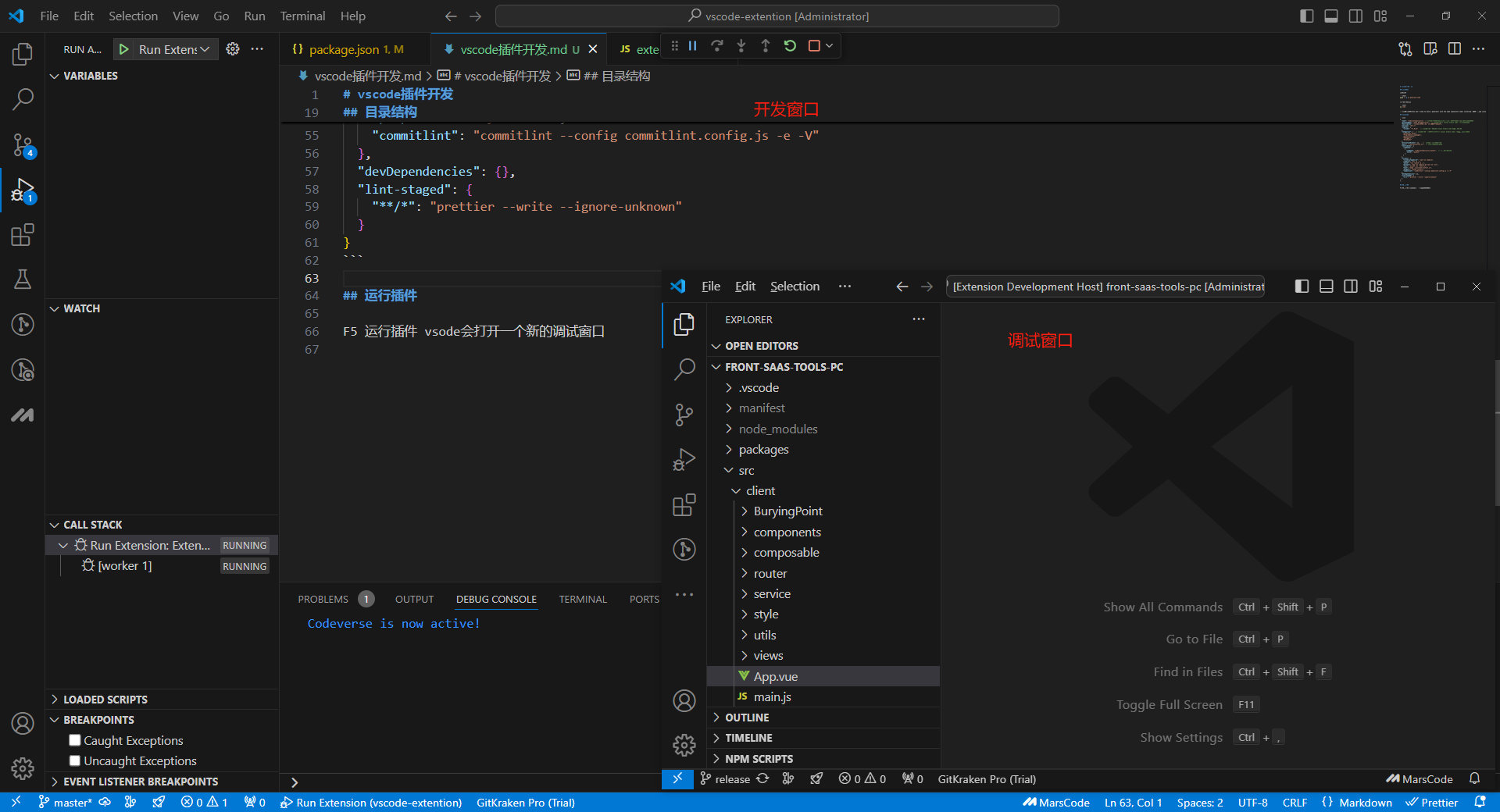
Task: Close the vscode插件开发.md editor tab
Action: [593, 49]
